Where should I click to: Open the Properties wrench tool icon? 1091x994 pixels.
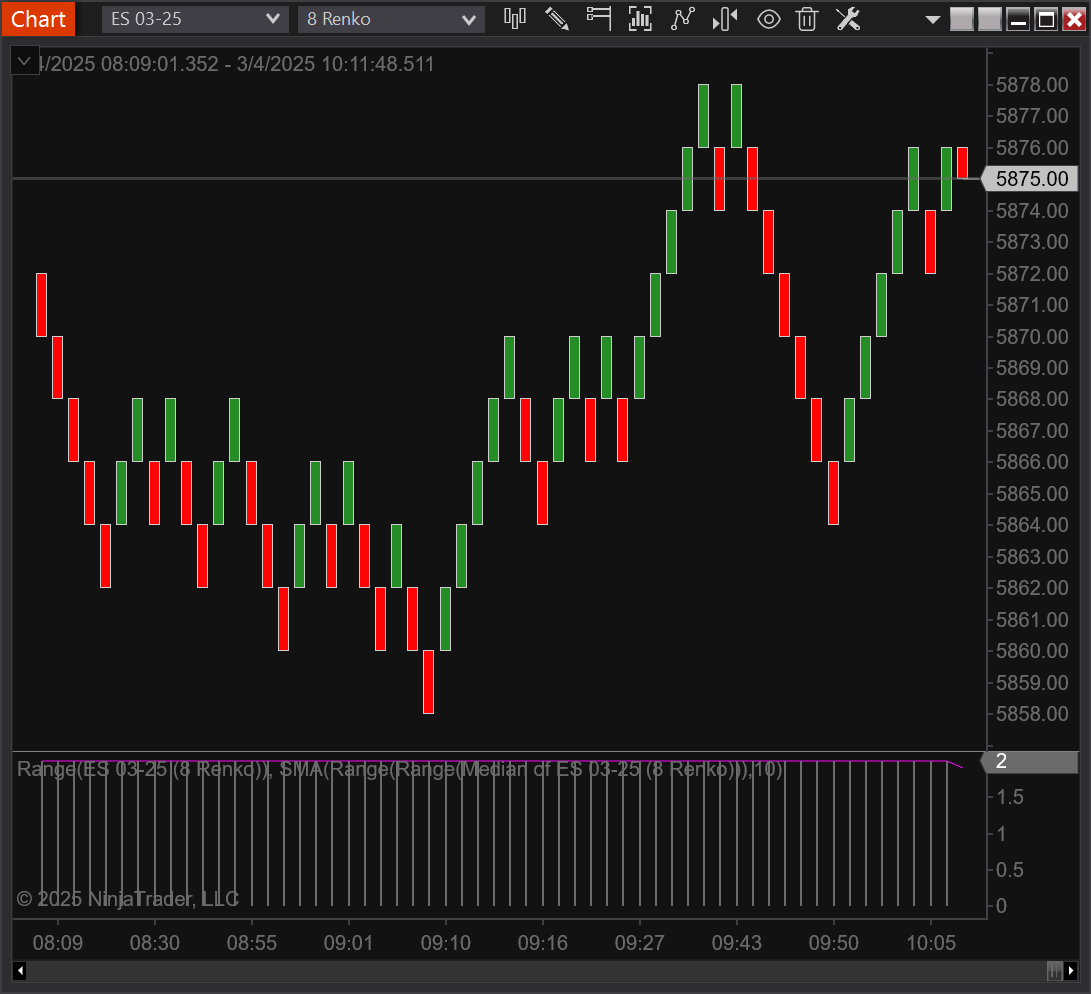pos(848,19)
